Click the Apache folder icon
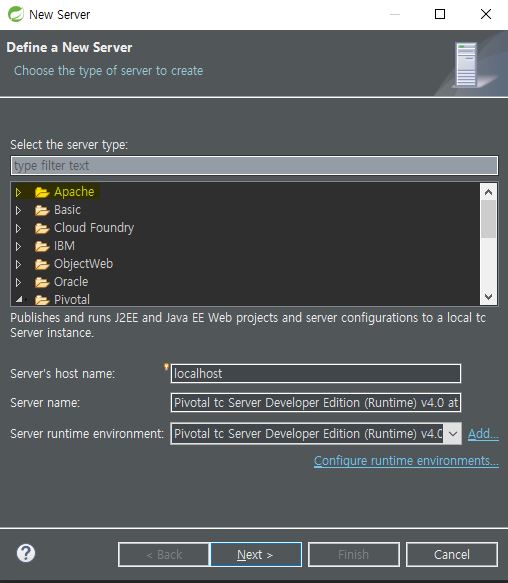Screen dimensions: 508x583 (x=42, y=192)
